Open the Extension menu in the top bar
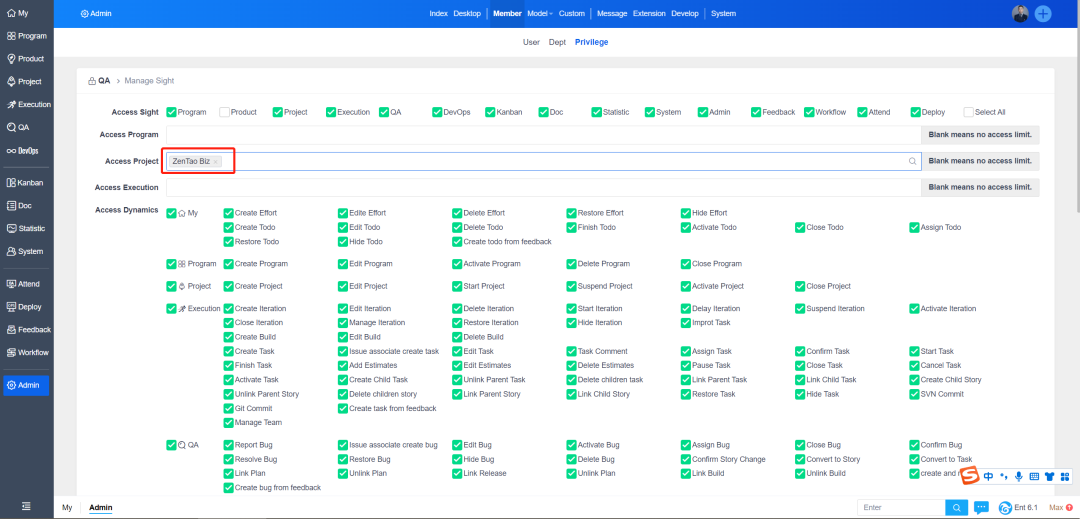The width and height of the screenshot is (1080, 519). pyautogui.click(x=649, y=14)
